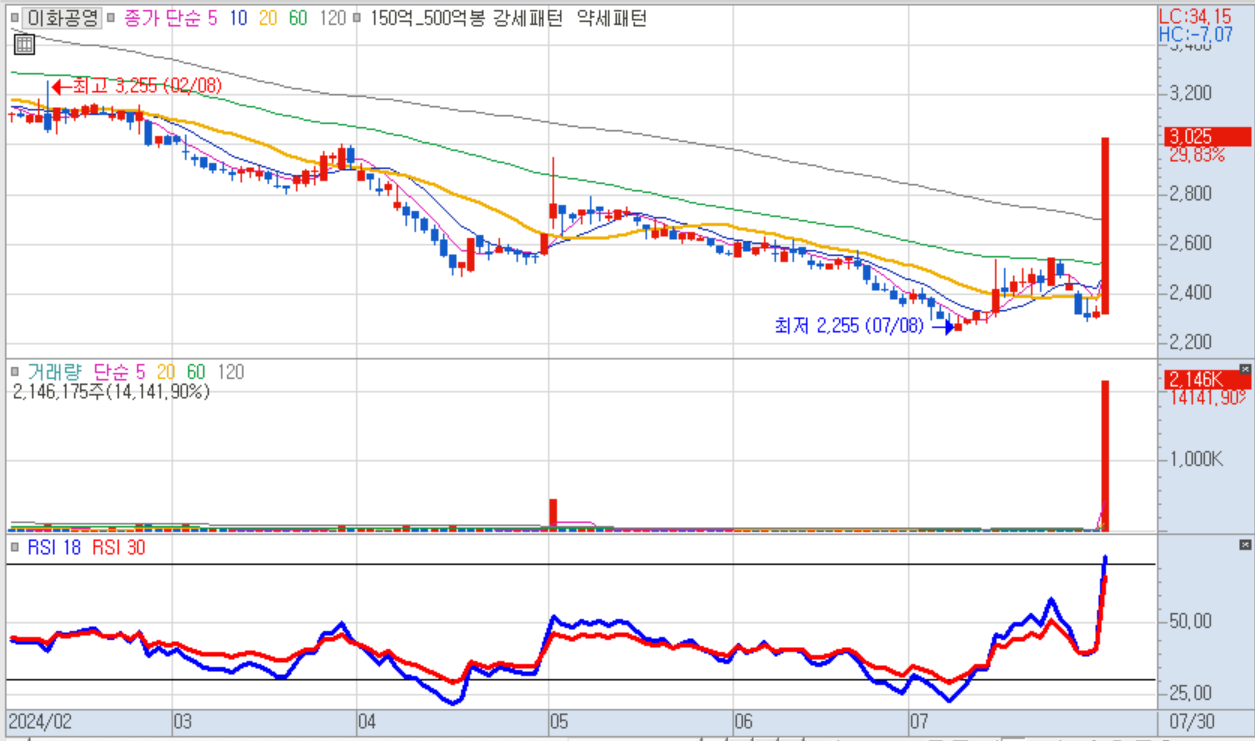Select the price 60-day moving average label
This screenshot has height=741, width=1255.
click(x=298, y=18)
